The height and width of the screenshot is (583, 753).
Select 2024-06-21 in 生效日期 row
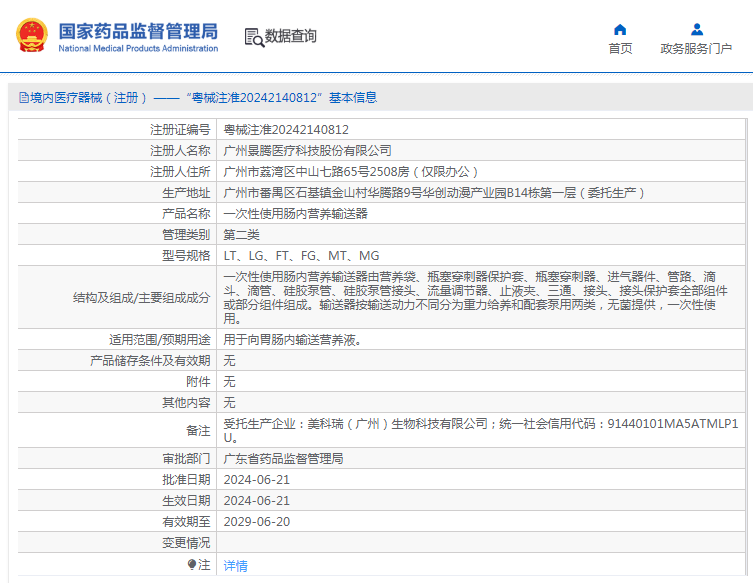click(x=257, y=501)
